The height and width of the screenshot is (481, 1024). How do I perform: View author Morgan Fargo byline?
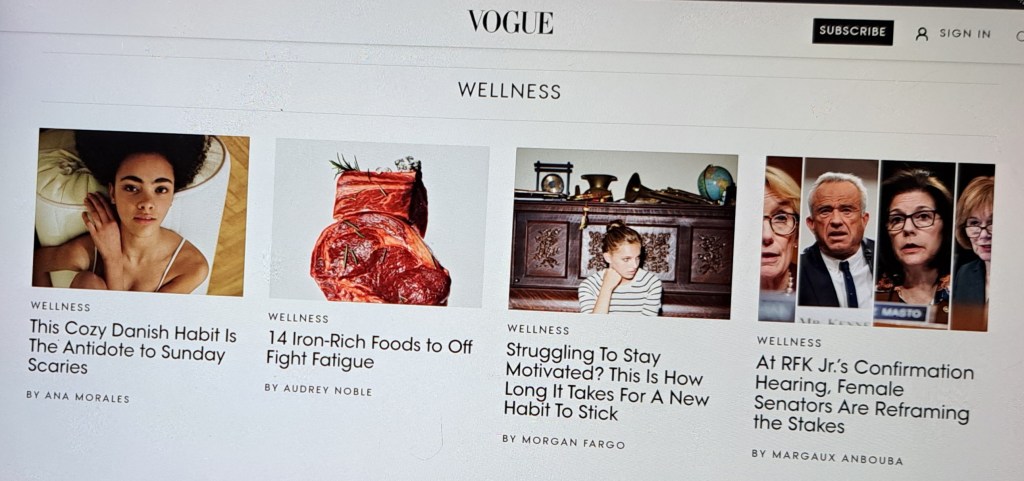coord(563,441)
